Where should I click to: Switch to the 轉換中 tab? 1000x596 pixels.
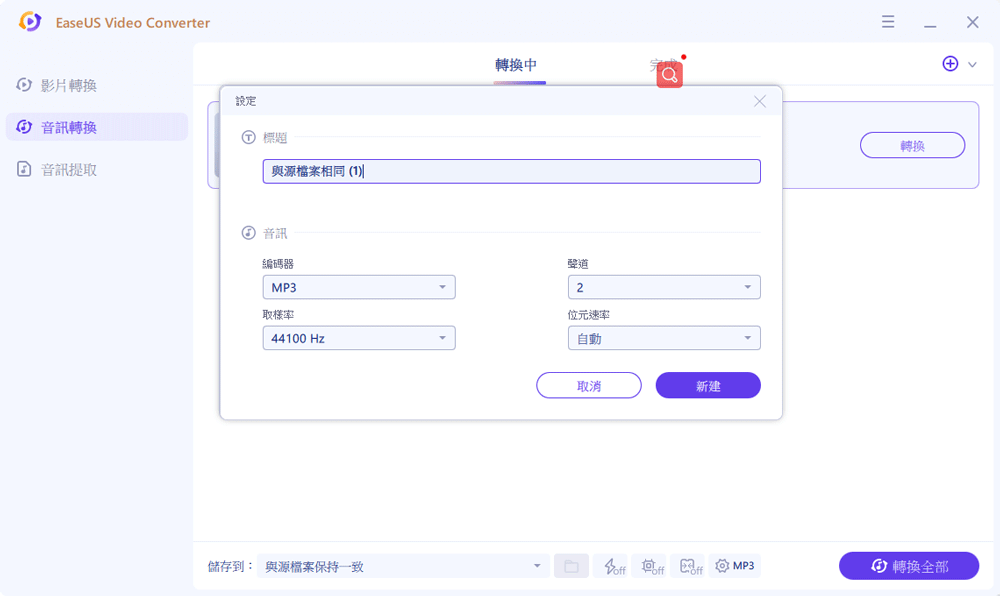coord(516,65)
